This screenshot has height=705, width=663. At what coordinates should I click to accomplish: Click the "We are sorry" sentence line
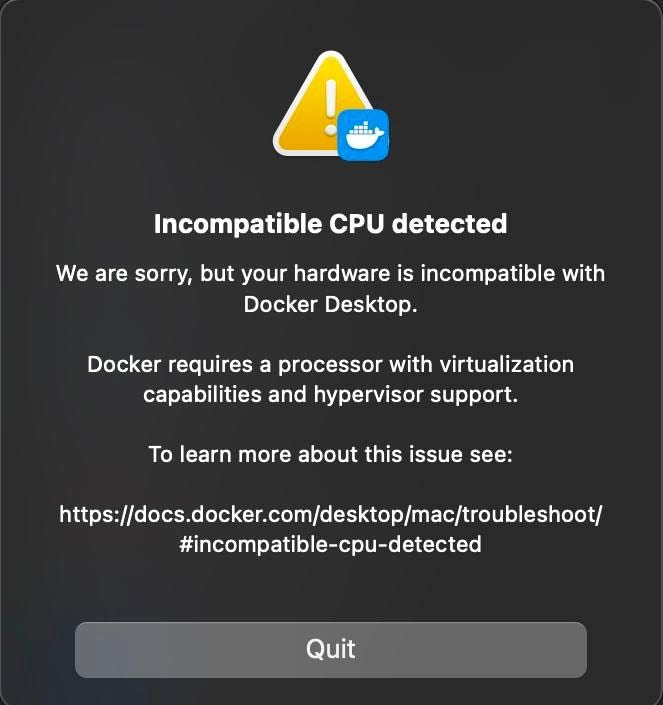(x=331, y=274)
